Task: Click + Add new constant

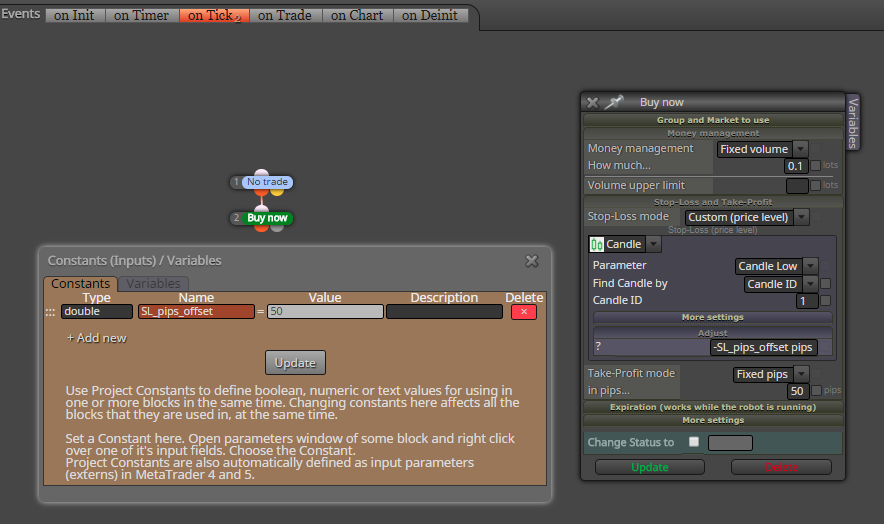Action: [x=96, y=338]
